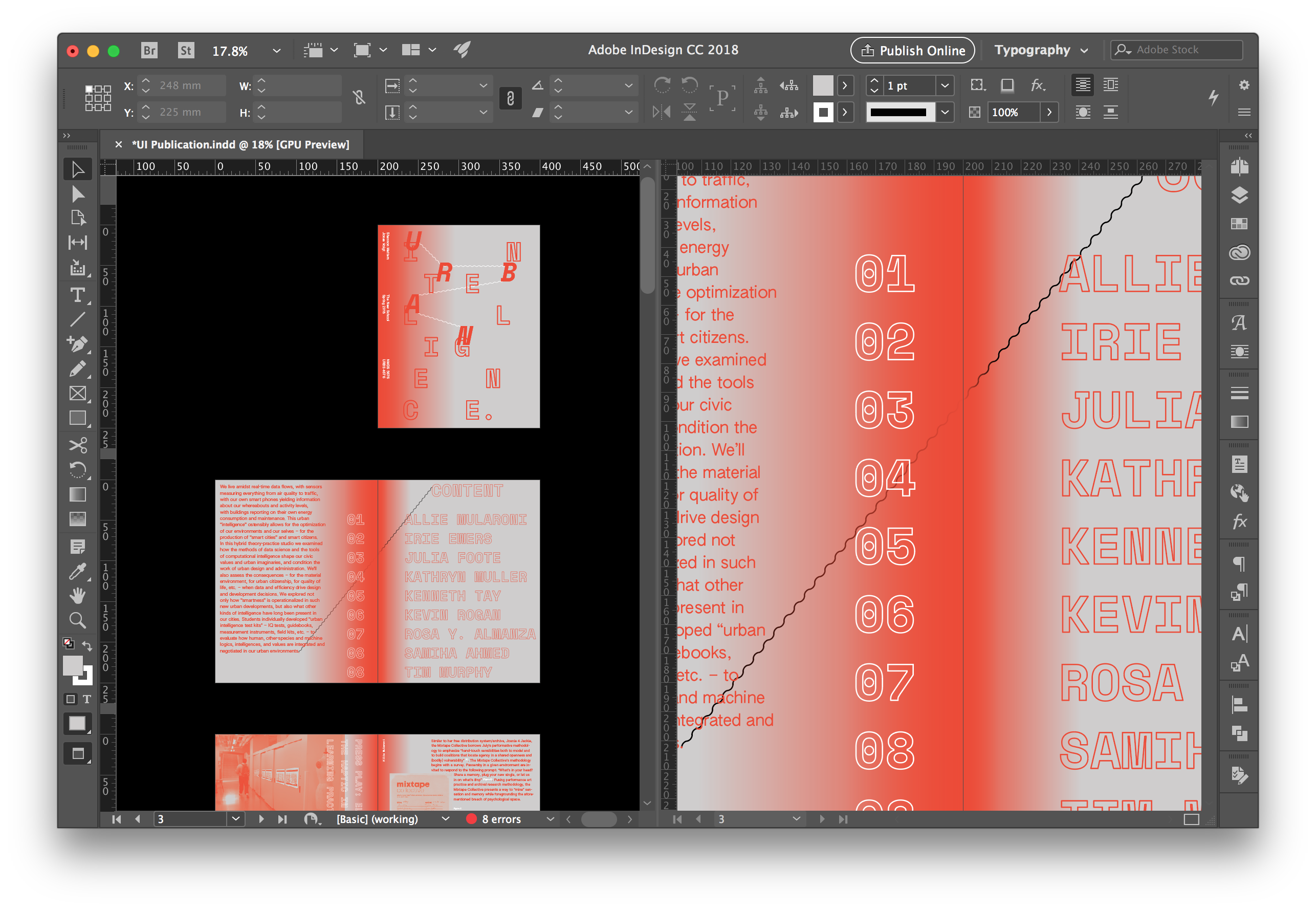Select the Hand tool
1316x910 pixels.
click(x=78, y=596)
